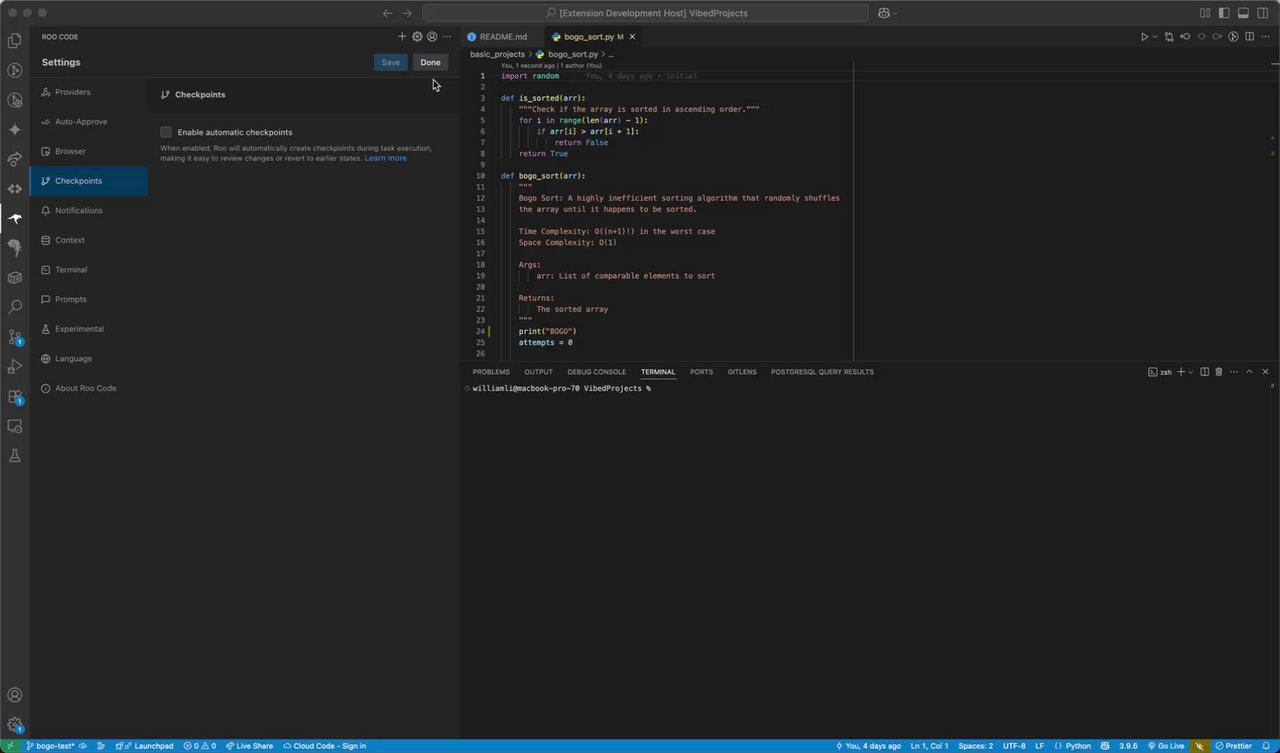Screen dimensions: 1280x753
Task: Split the terminal using the split icon
Action: [1204, 372]
